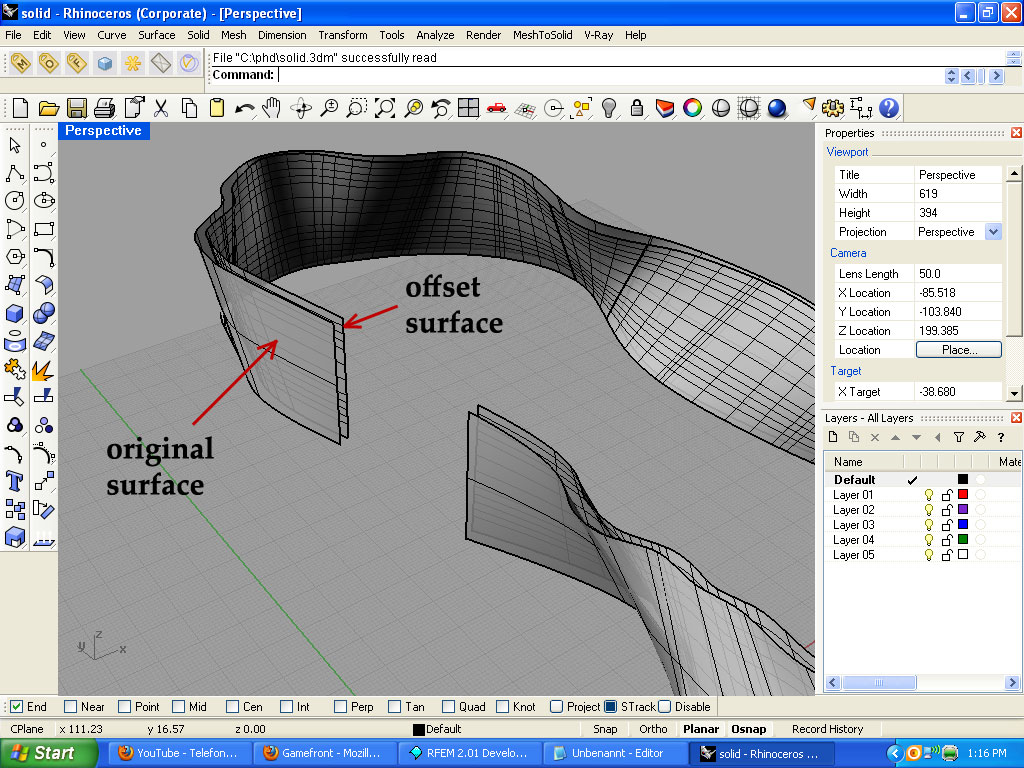The image size is (1024, 768).
Task: Click the red color swatch of Layer 01
Action: click(963, 495)
